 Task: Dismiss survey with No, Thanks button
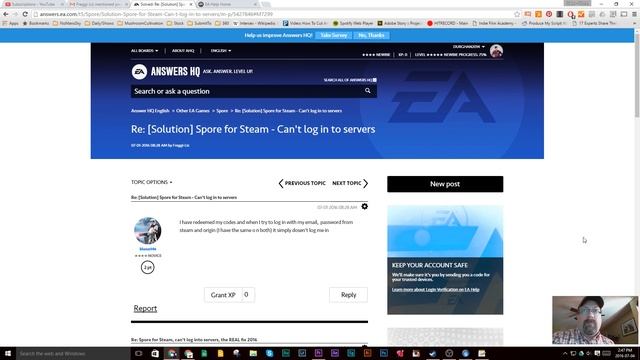[371, 36]
